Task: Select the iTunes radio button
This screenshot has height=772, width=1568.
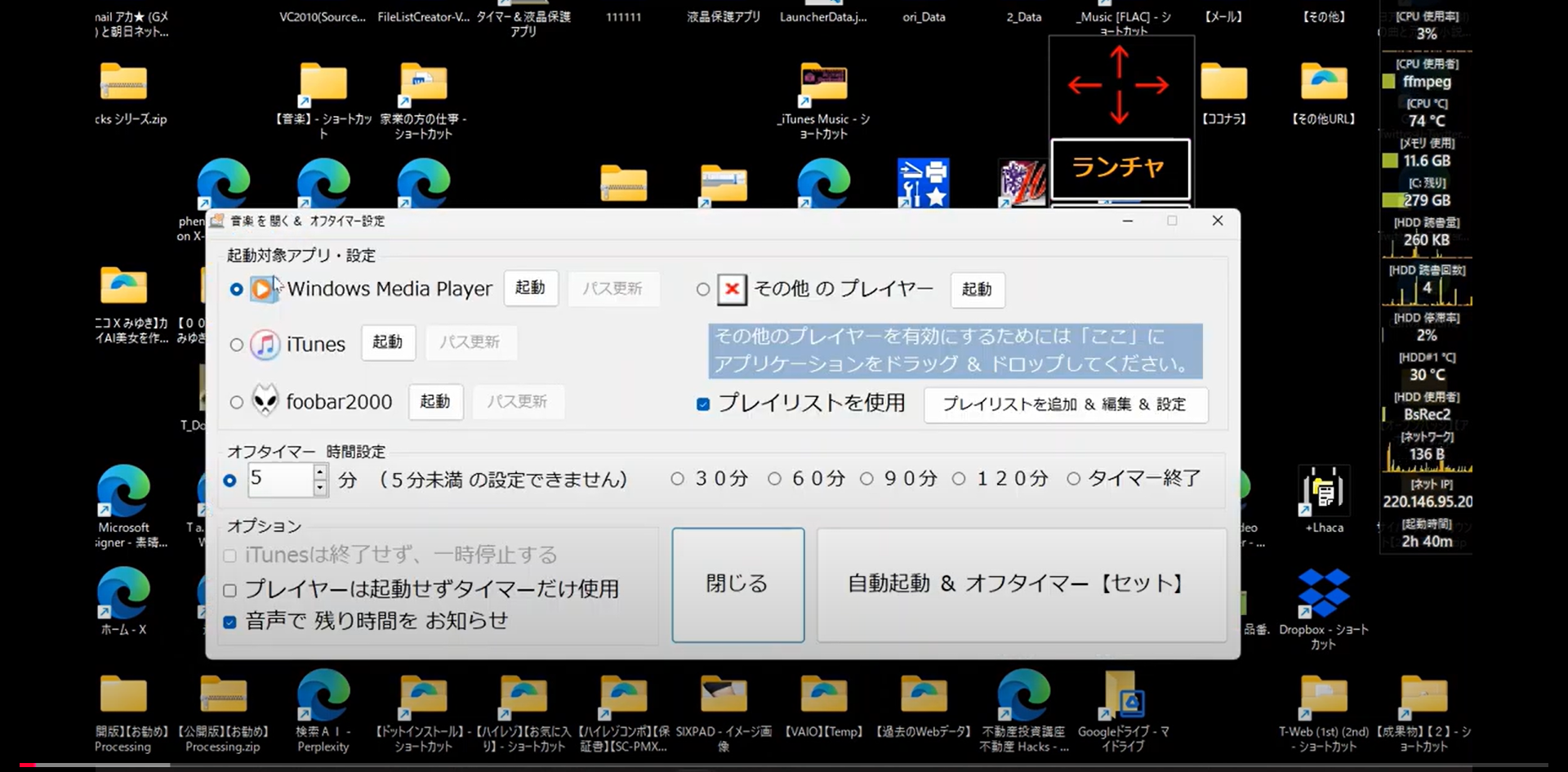Action: (237, 345)
